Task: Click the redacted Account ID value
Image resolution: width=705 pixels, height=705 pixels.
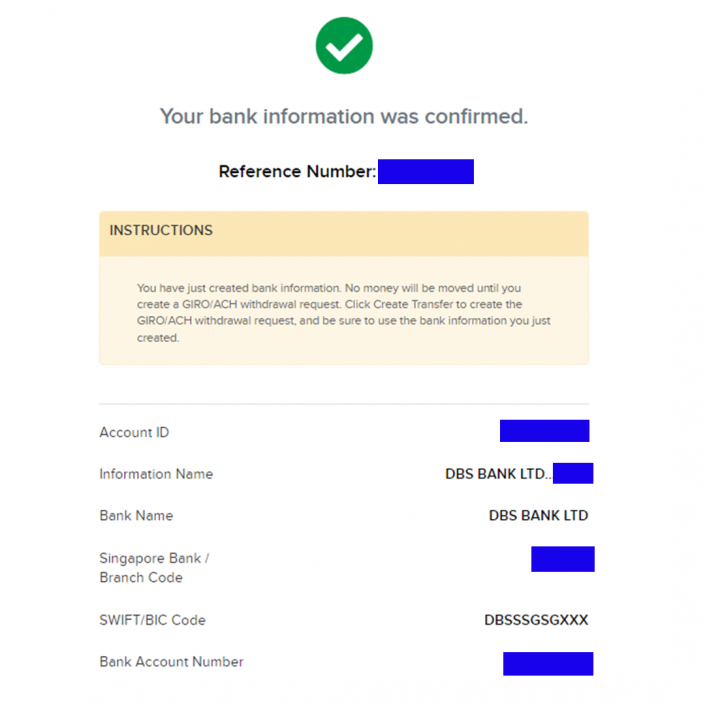Action: [x=544, y=431]
